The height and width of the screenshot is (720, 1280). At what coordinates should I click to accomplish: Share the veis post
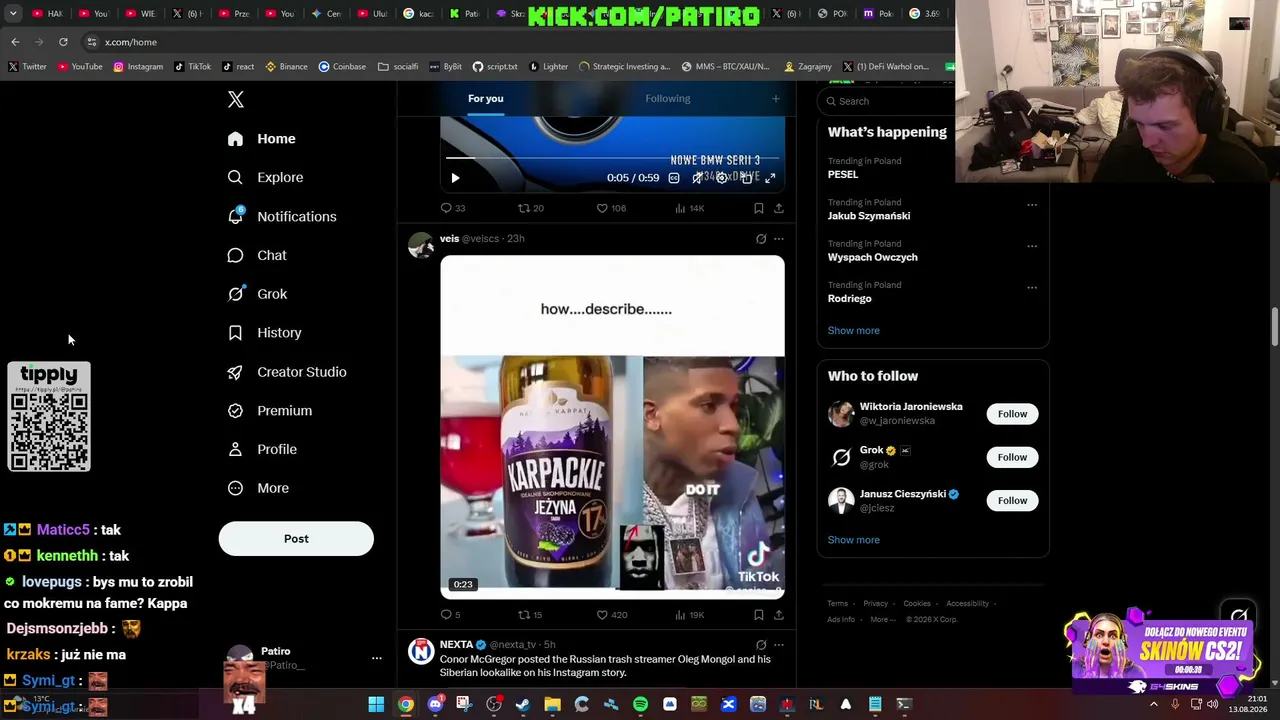pyautogui.click(x=779, y=614)
